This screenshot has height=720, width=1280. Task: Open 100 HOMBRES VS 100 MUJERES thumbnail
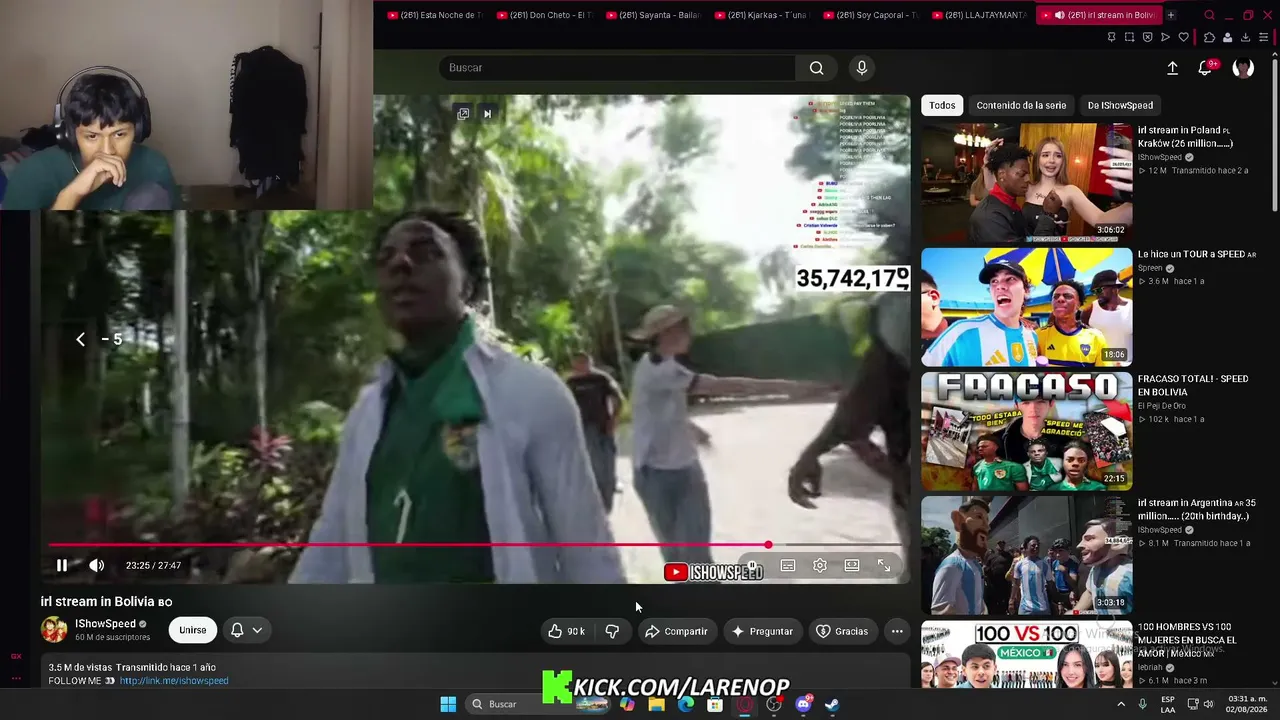click(x=1026, y=654)
